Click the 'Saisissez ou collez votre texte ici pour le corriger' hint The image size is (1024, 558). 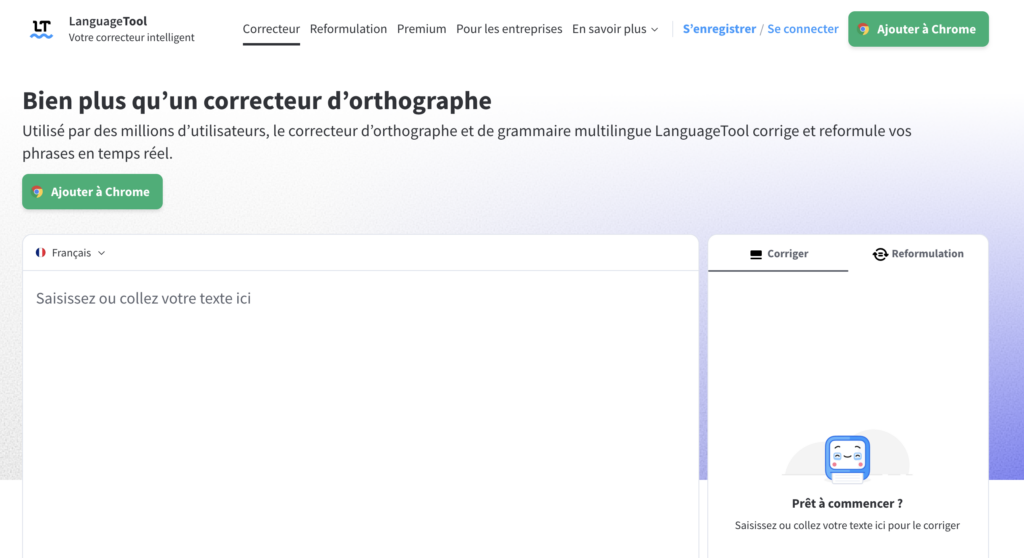(847, 525)
